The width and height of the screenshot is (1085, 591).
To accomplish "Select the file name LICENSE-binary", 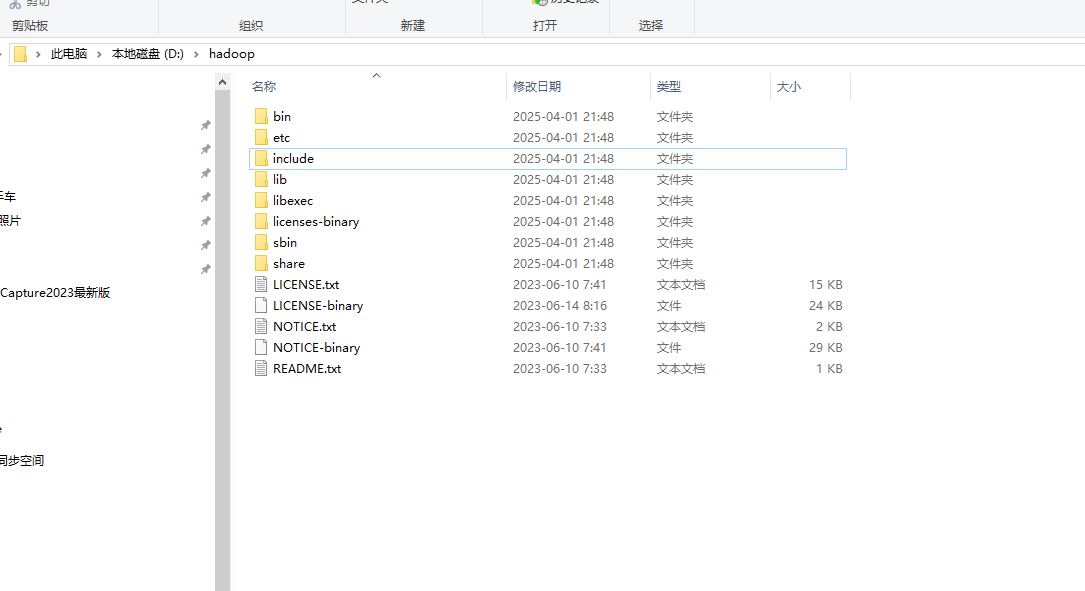I will [318, 305].
